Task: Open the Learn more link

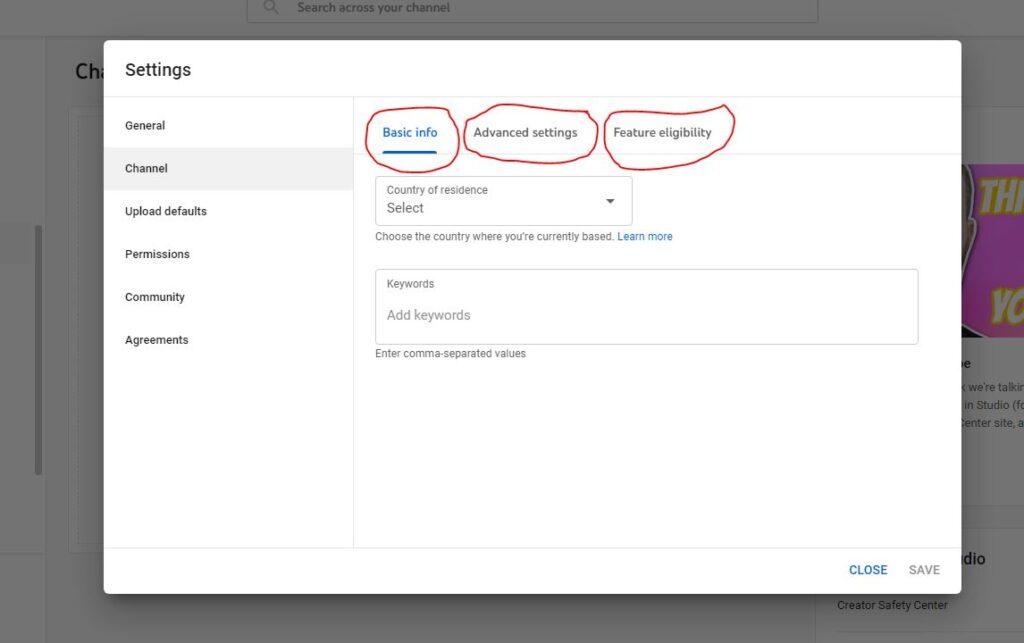Action: click(x=645, y=237)
